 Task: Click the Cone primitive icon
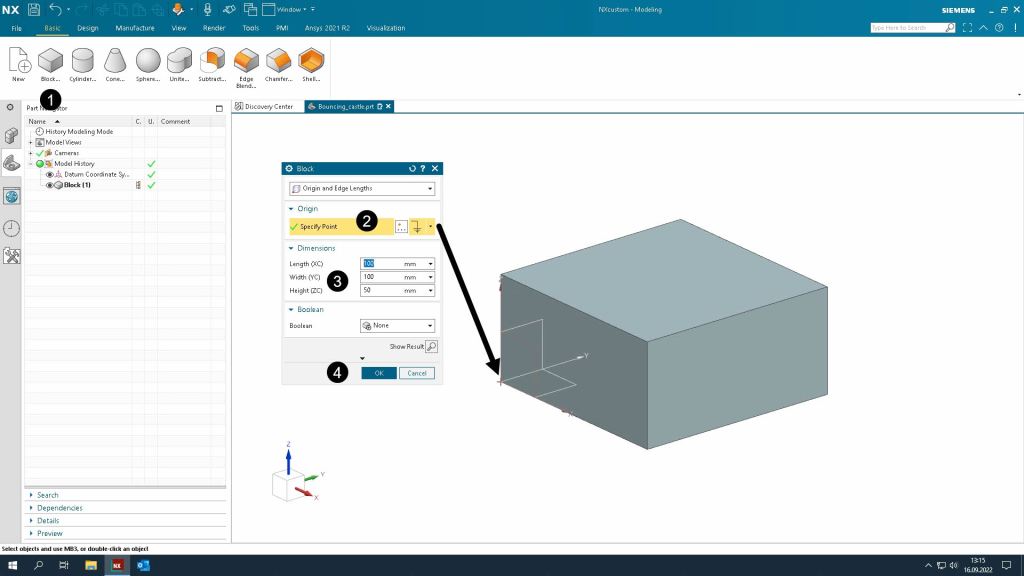pos(115,62)
